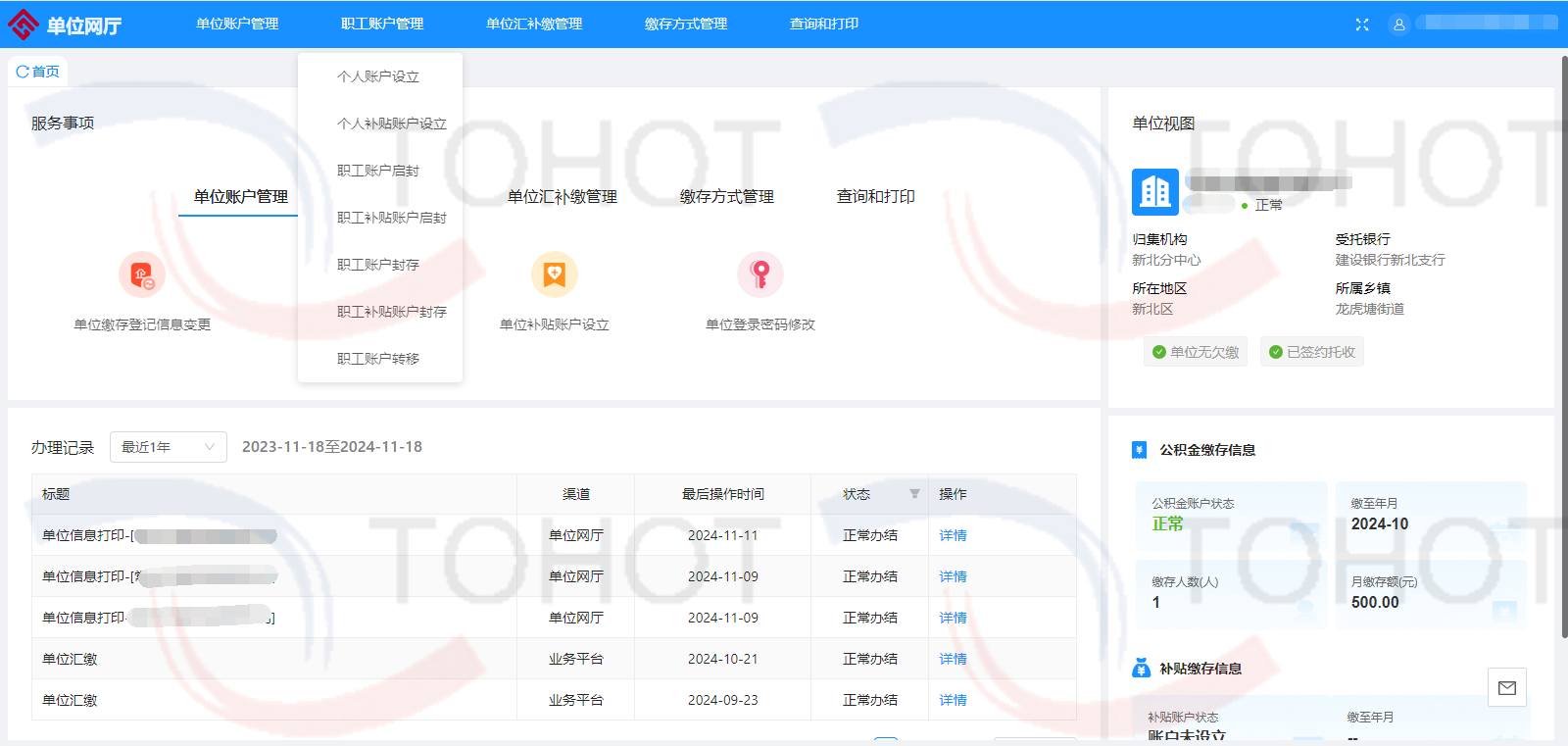Click the 首页 tab with refresh icon
Image resolution: width=1568 pixels, height=746 pixels.
tap(38, 72)
